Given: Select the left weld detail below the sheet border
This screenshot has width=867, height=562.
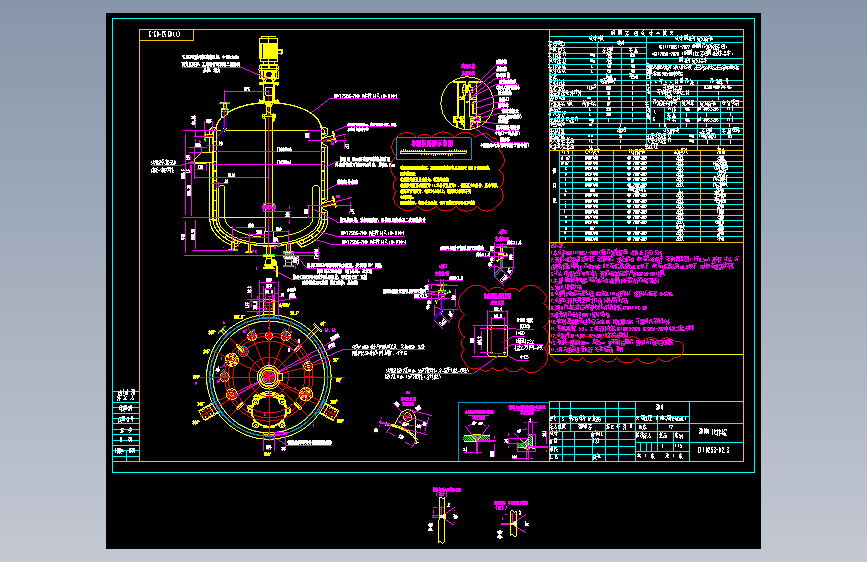Looking at the screenshot, I should coord(443,515).
